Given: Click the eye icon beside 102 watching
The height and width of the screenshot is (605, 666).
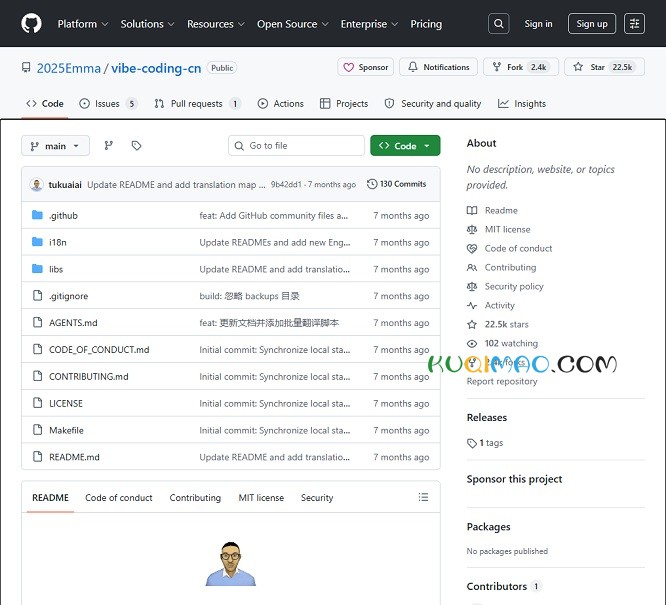Looking at the screenshot, I should (472, 343).
